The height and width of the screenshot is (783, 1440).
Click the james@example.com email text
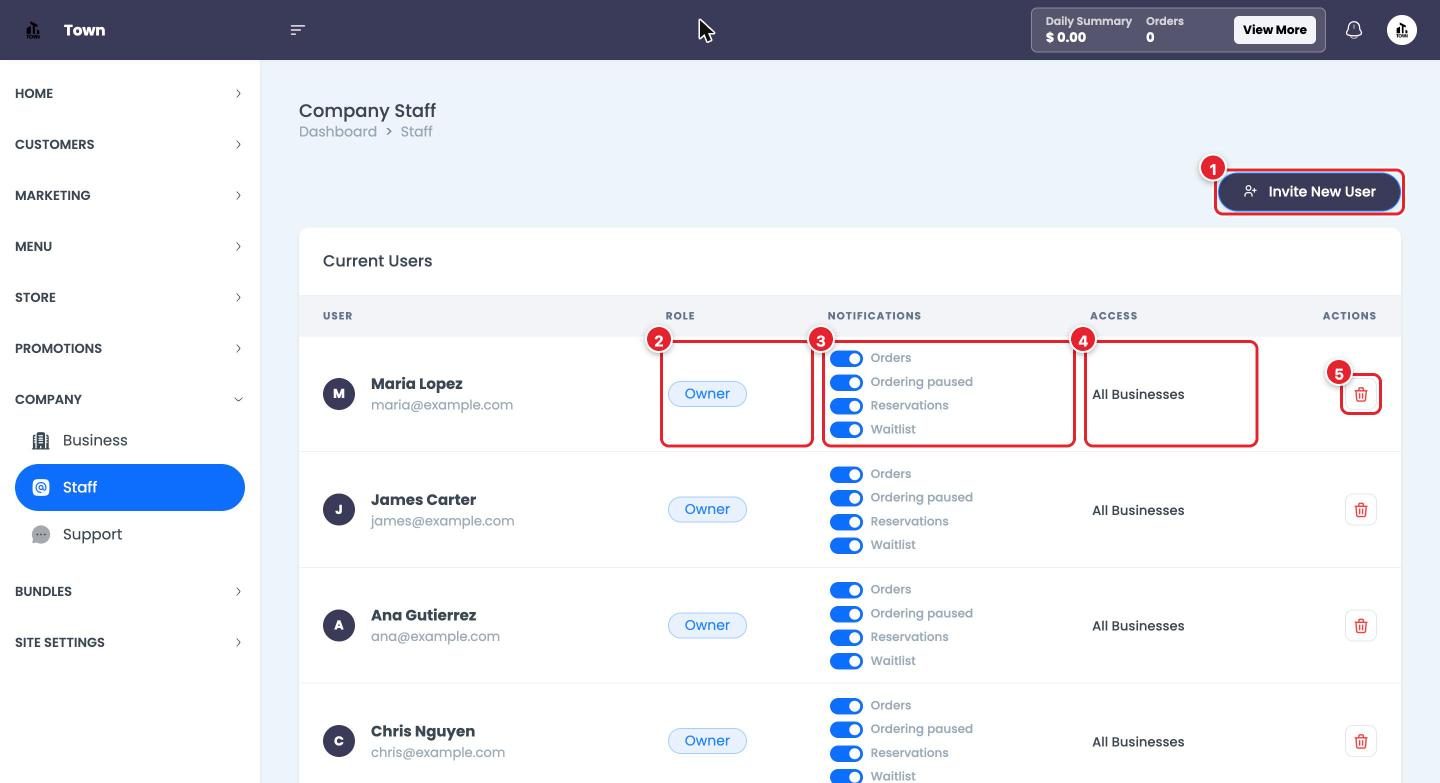[443, 521]
